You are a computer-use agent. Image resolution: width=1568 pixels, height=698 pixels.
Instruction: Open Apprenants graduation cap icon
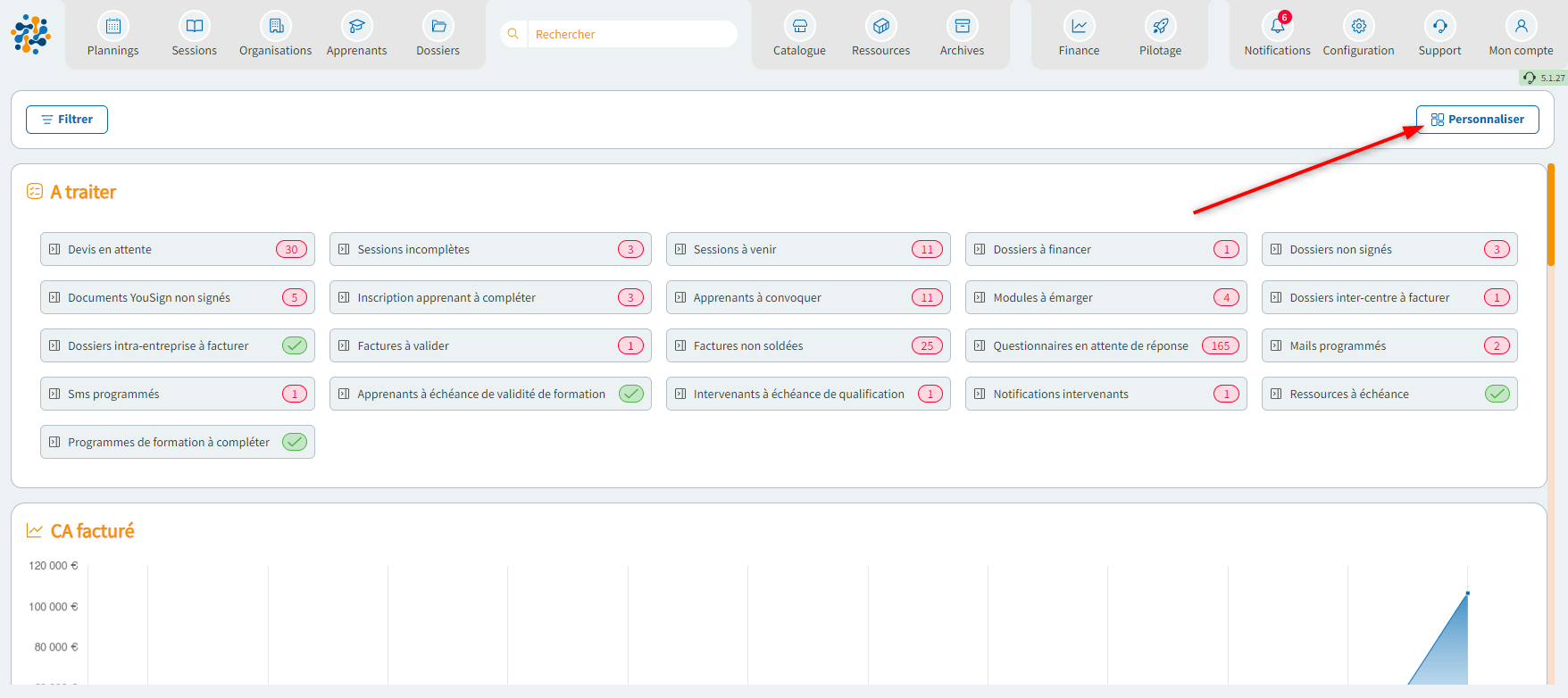[356, 27]
